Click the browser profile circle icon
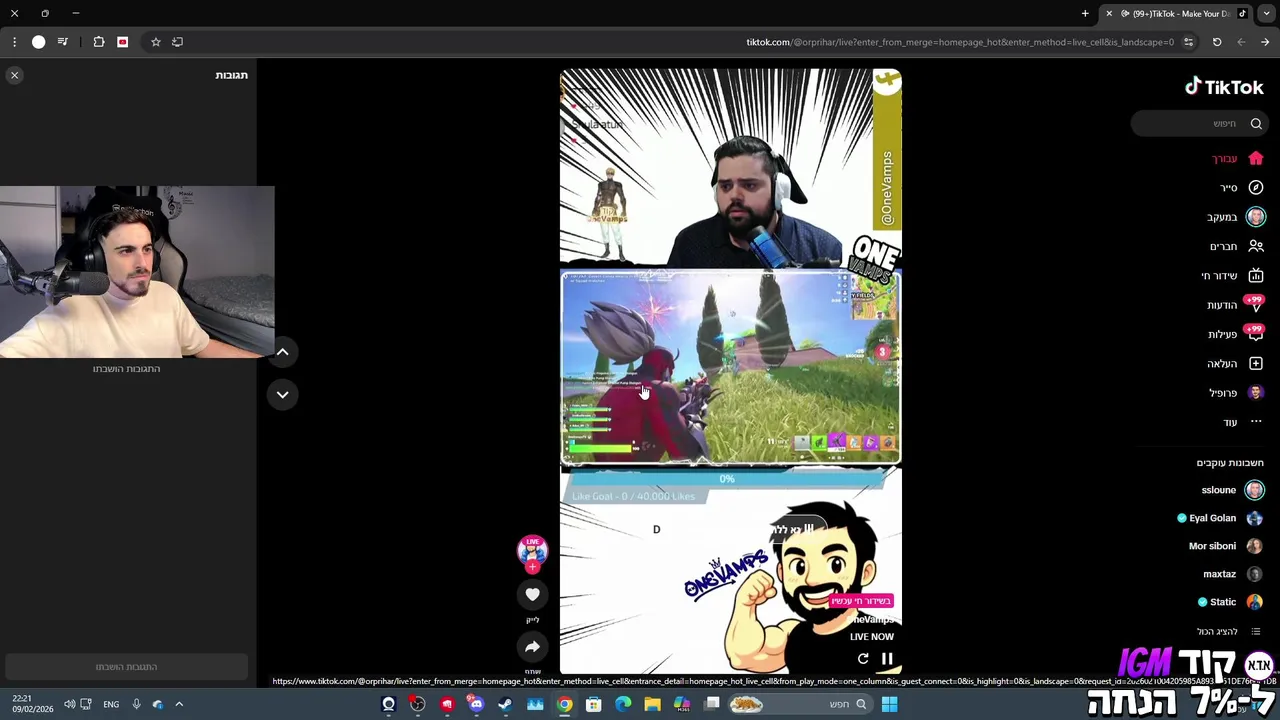This screenshot has width=1280, height=720. (x=38, y=42)
